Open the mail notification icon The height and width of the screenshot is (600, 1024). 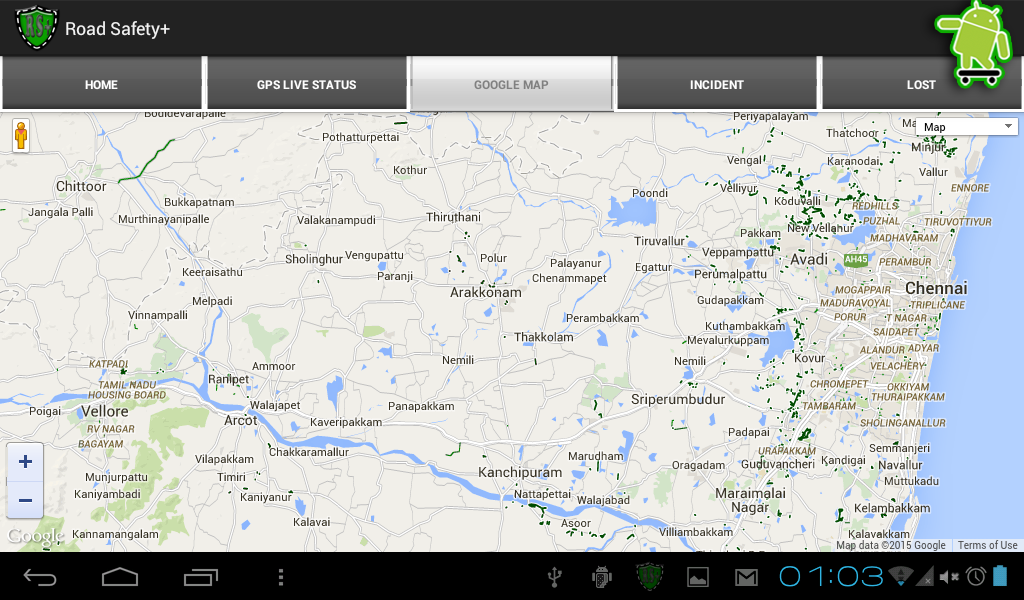click(746, 577)
